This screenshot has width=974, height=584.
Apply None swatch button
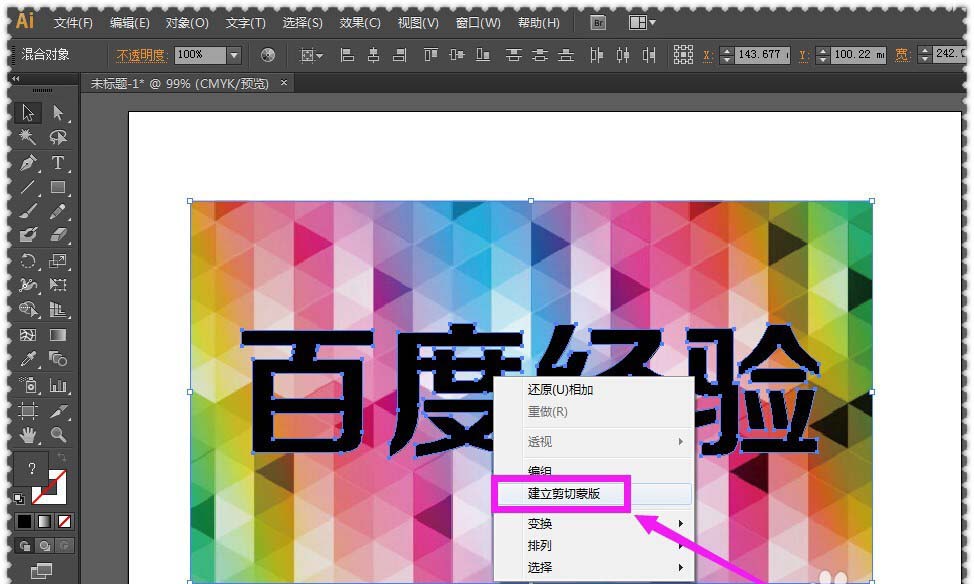point(64,521)
